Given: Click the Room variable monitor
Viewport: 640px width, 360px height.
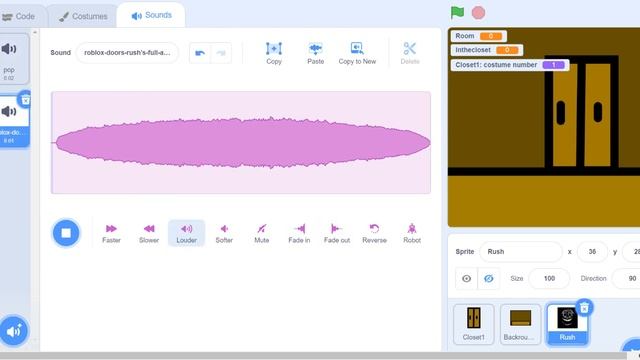Looking at the screenshot, I should [479, 36].
